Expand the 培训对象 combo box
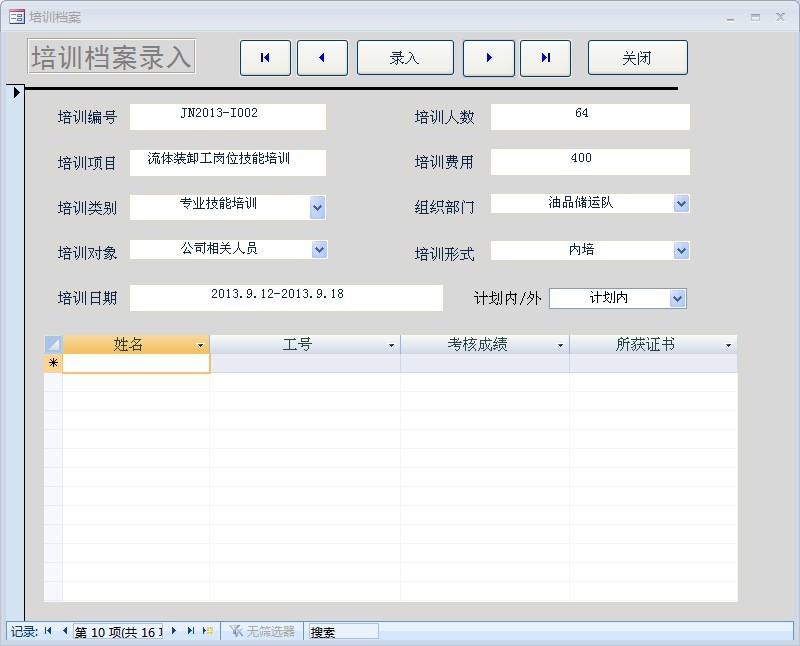The height and width of the screenshot is (646, 800). tap(319, 249)
